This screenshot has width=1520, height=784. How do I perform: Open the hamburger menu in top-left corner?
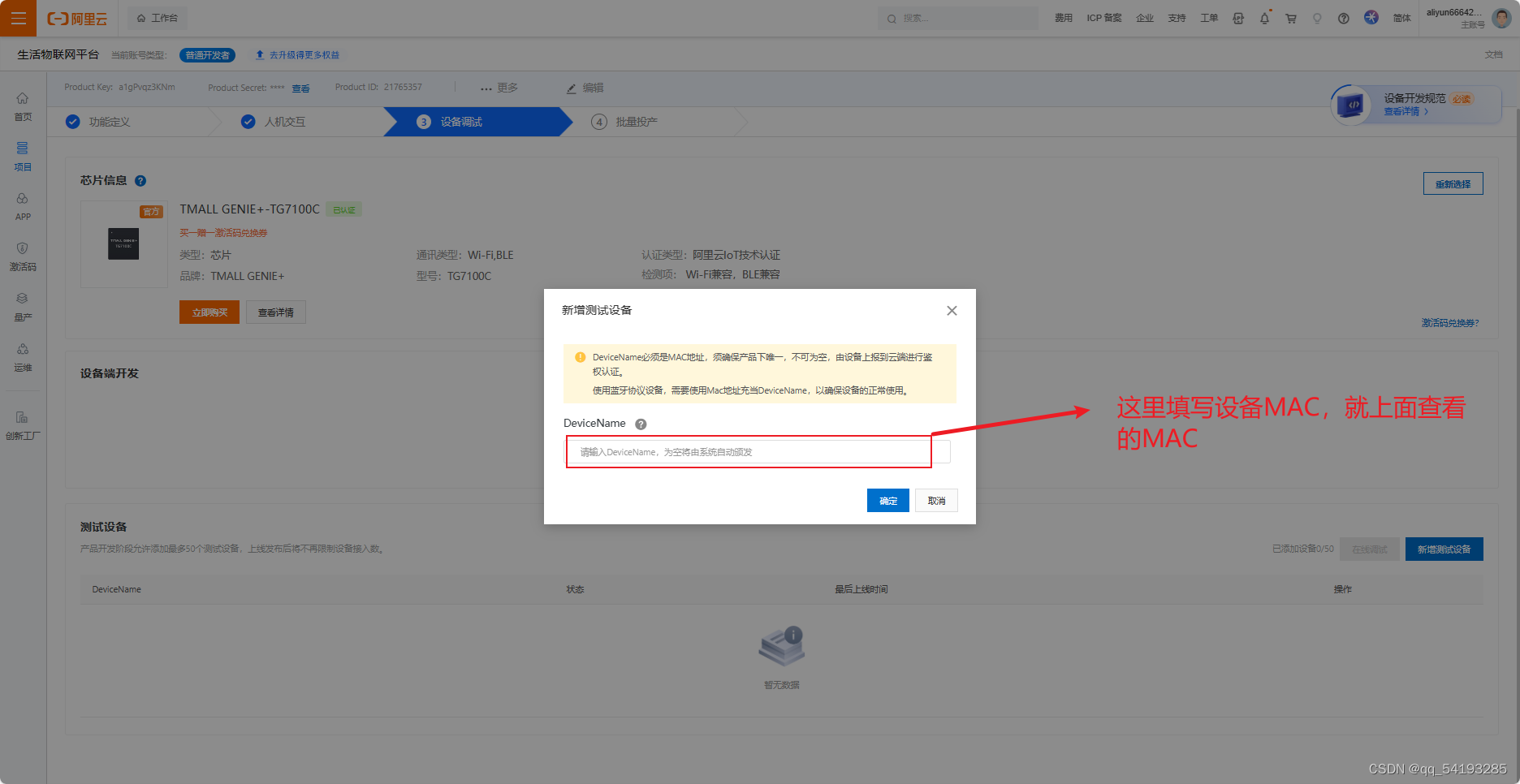[18, 18]
